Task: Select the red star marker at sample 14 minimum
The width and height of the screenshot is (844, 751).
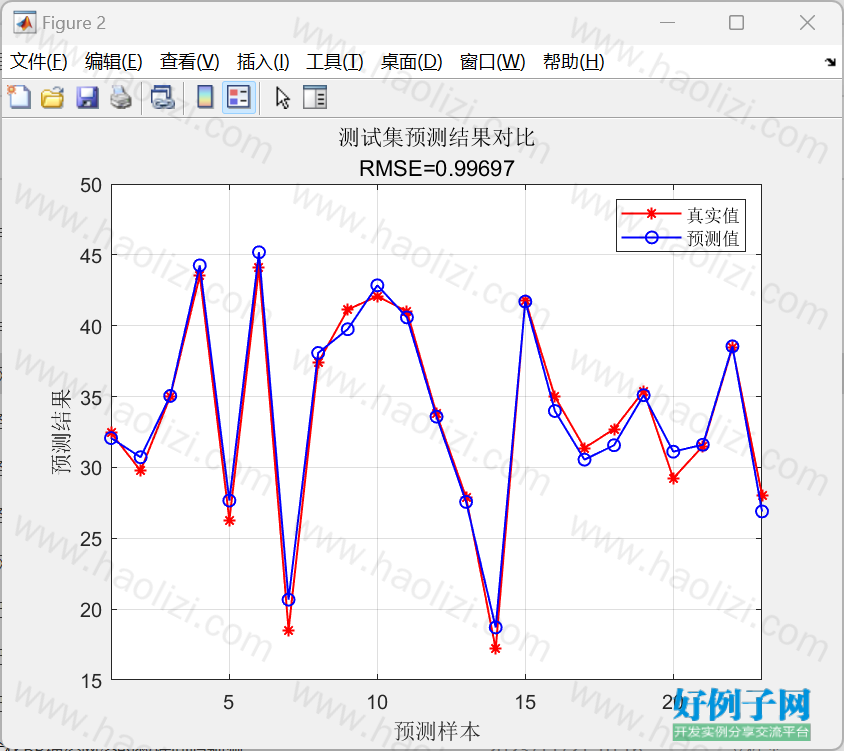Action: 495,649
